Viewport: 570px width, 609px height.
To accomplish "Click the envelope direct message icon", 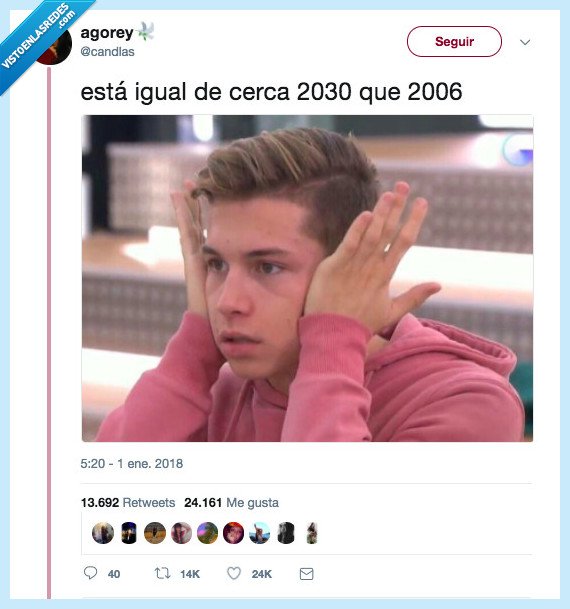I will pyautogui.click(x=306, y=574).
